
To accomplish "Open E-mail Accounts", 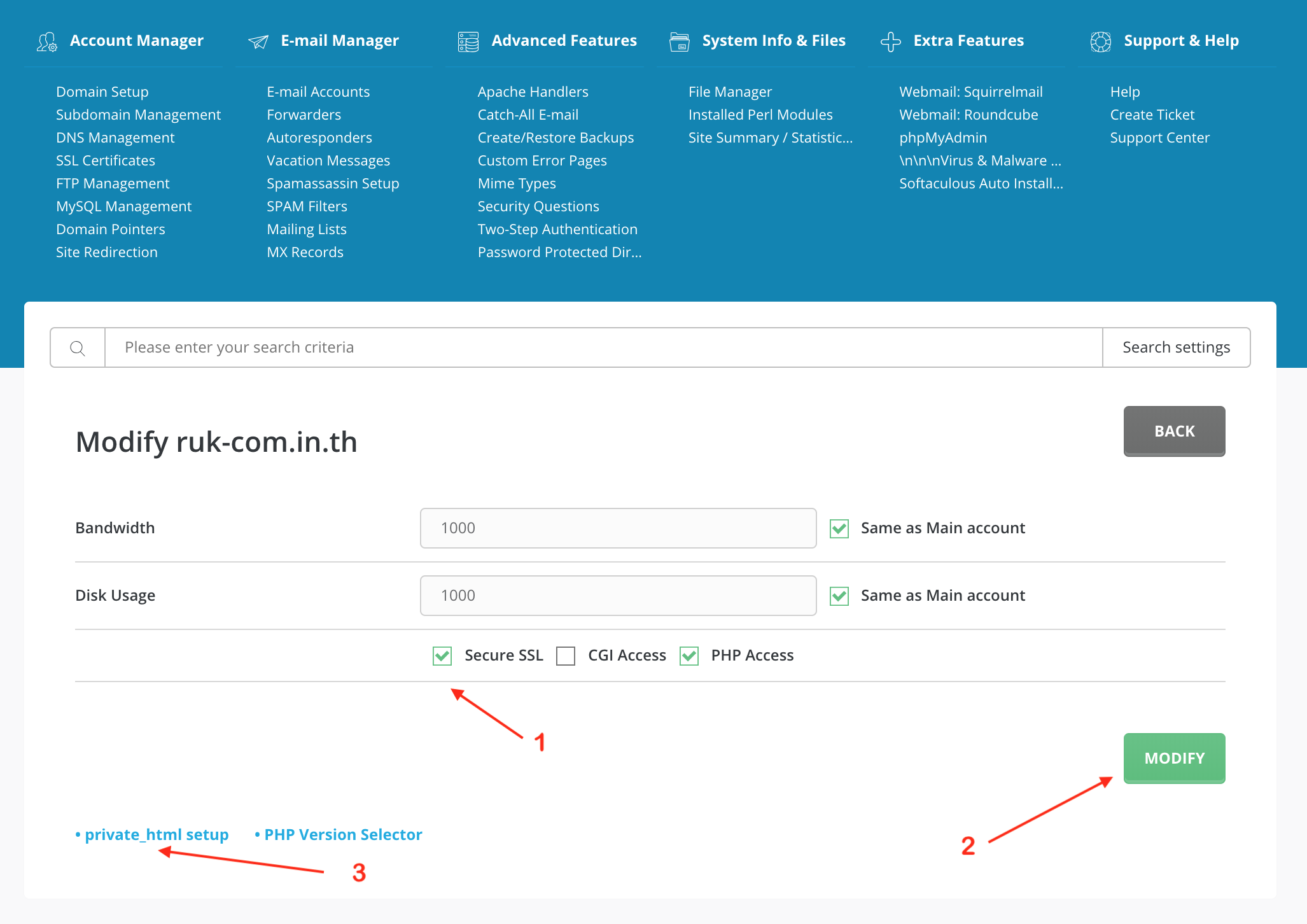I will point(318,92).
